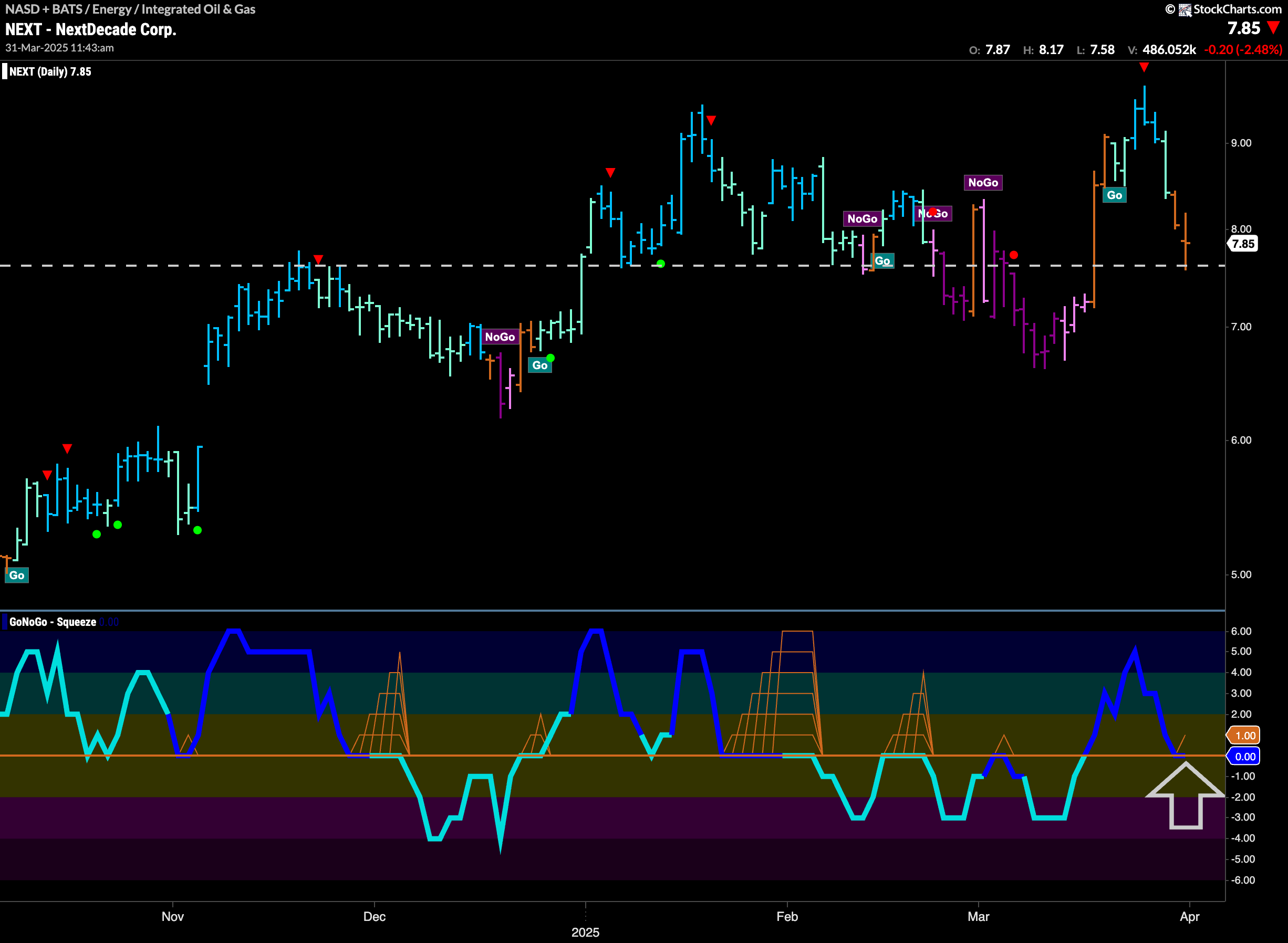
Task: Click the green dot below early November bars
Action: coord(198,530)
